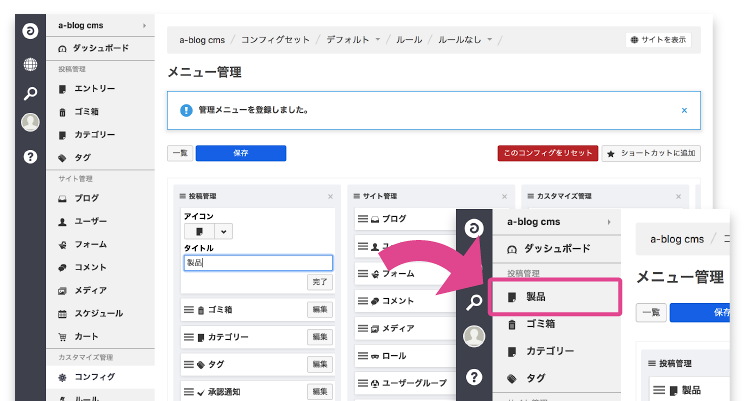Select コンフィグ in the sidebar menu
The image size is (745, 401).
(100, 377)
